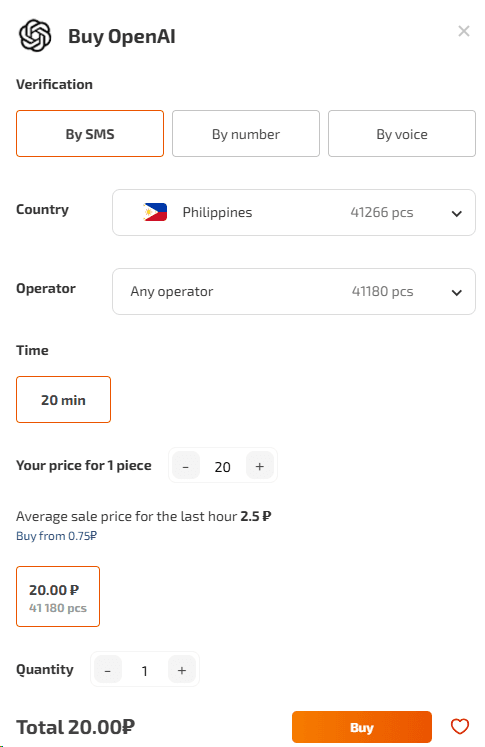Add to favorites with heart icon
485x747 pixels.
(x=460, y=727)
